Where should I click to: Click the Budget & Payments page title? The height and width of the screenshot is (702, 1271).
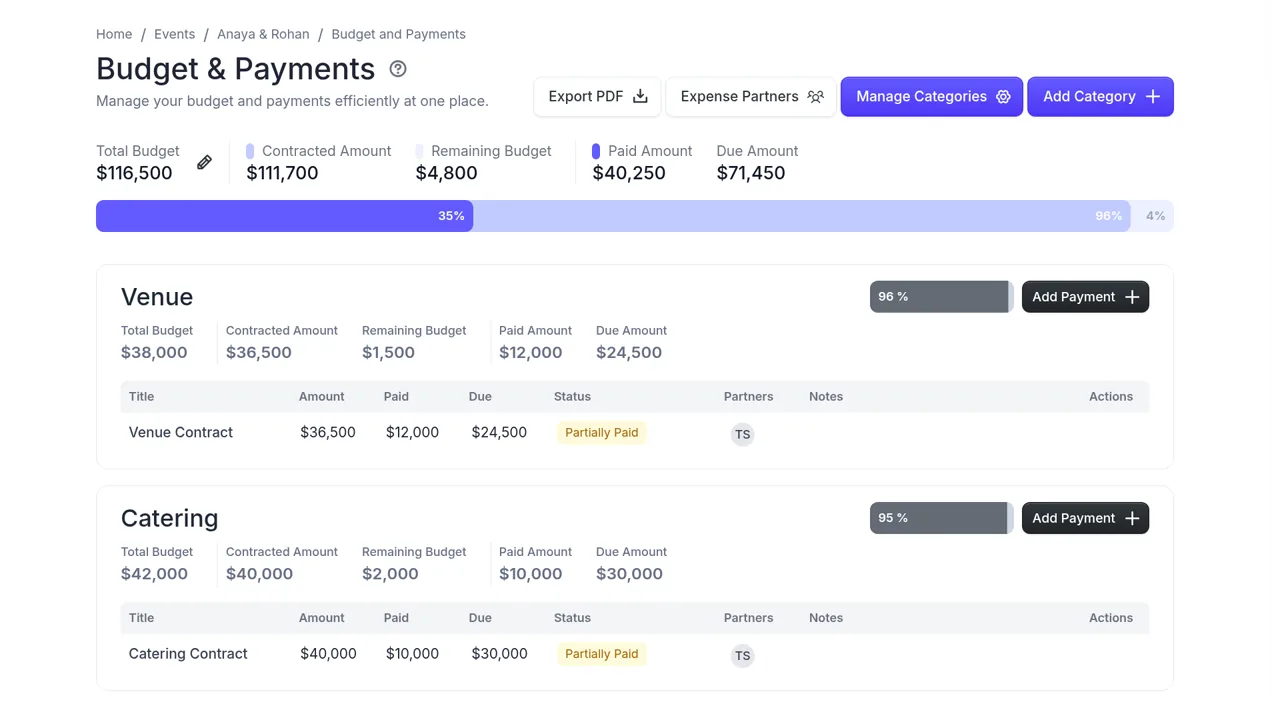235,69
